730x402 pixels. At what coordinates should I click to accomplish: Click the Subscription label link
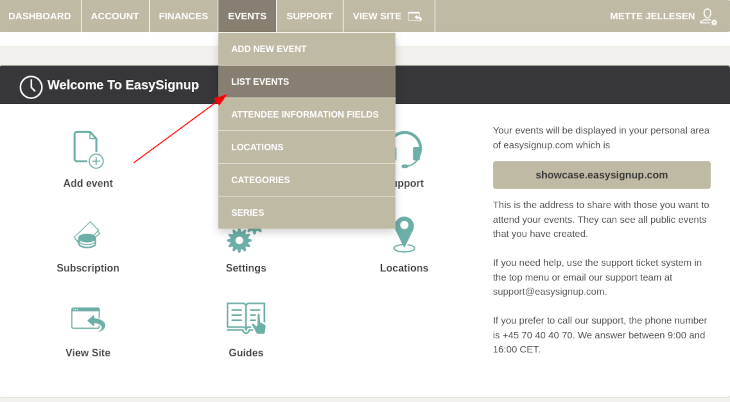point(88,268)
